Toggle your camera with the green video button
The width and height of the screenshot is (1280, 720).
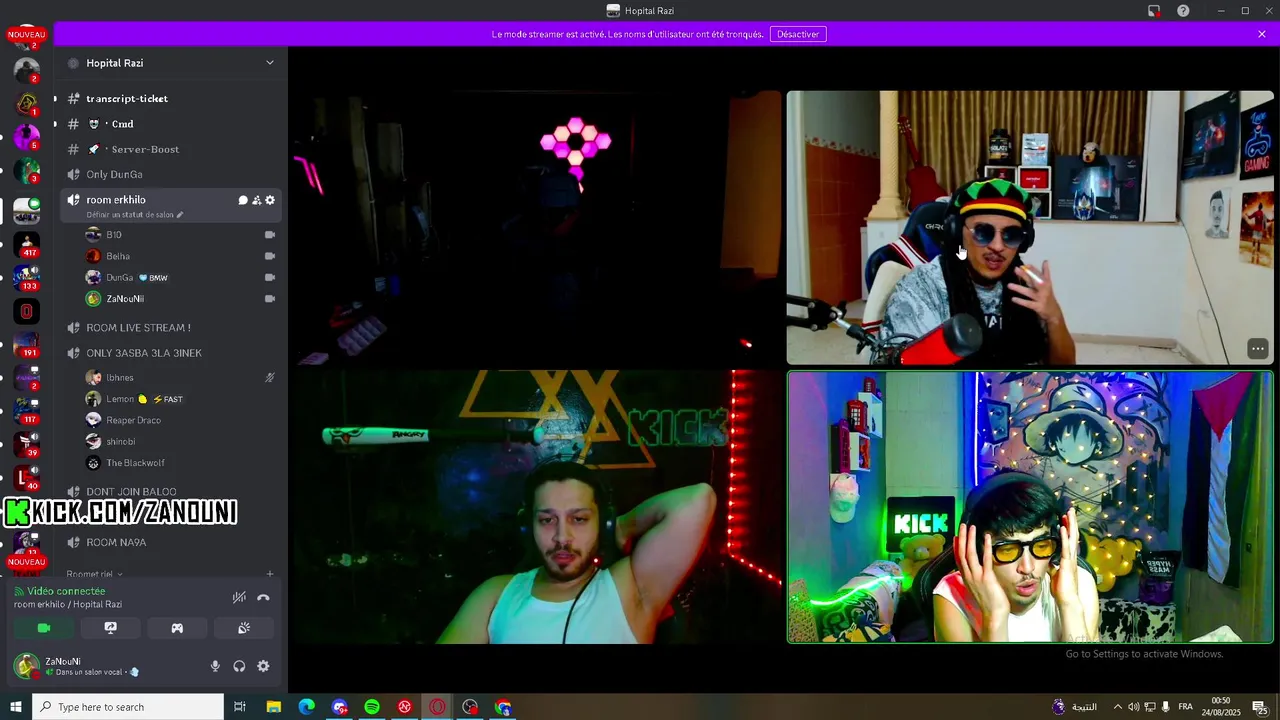pyautogui.click(x=43, y=628)
